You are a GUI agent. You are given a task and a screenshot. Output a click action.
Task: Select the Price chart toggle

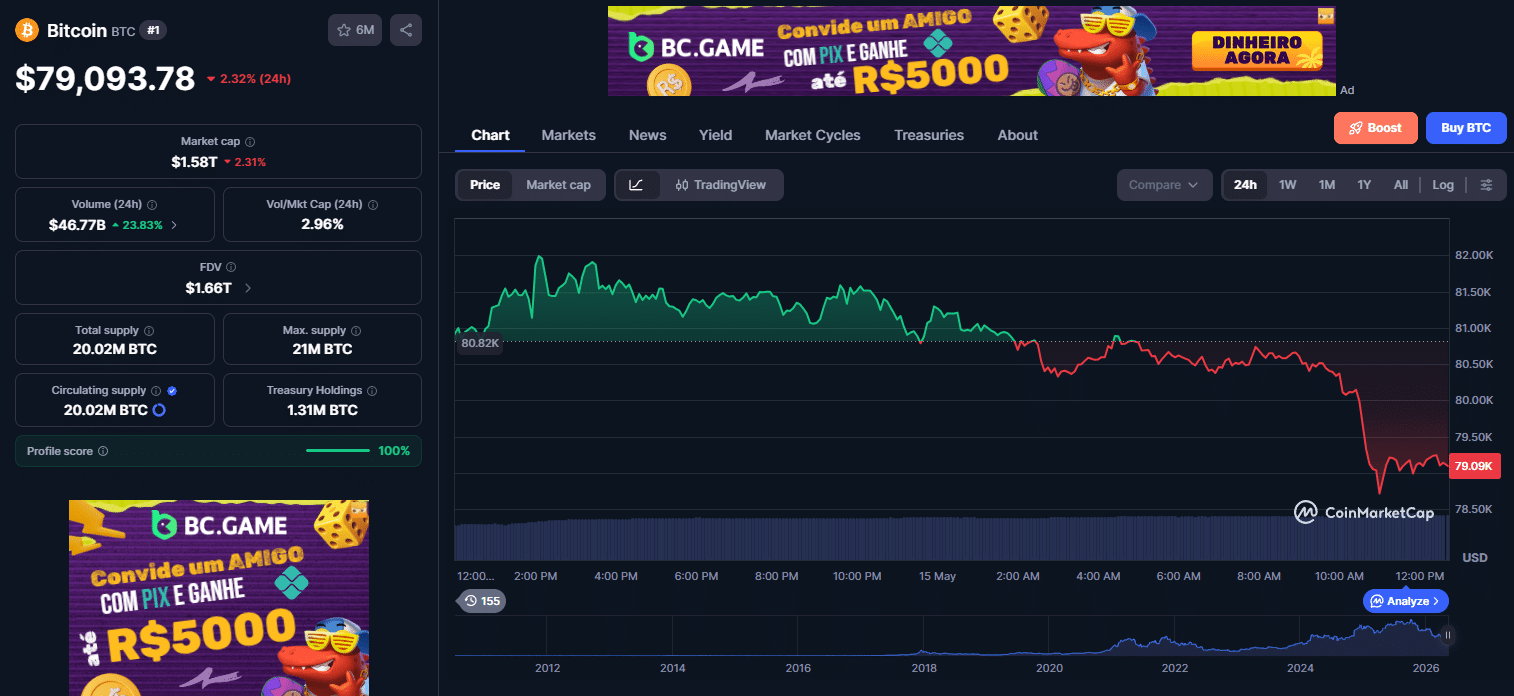click(485, 185)
